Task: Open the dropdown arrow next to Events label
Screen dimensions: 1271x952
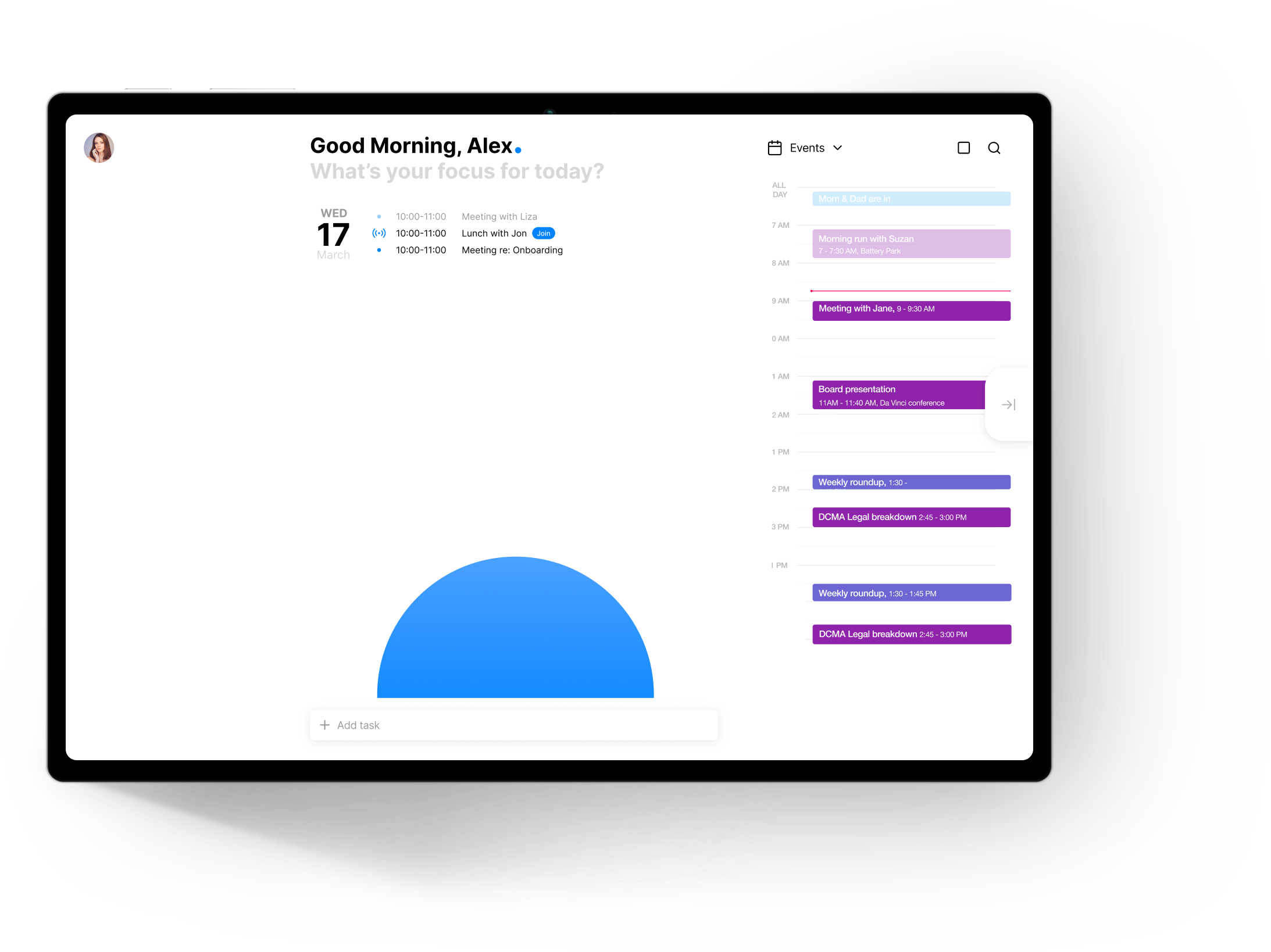Action: pyautogui.click(x=838, y=148)
